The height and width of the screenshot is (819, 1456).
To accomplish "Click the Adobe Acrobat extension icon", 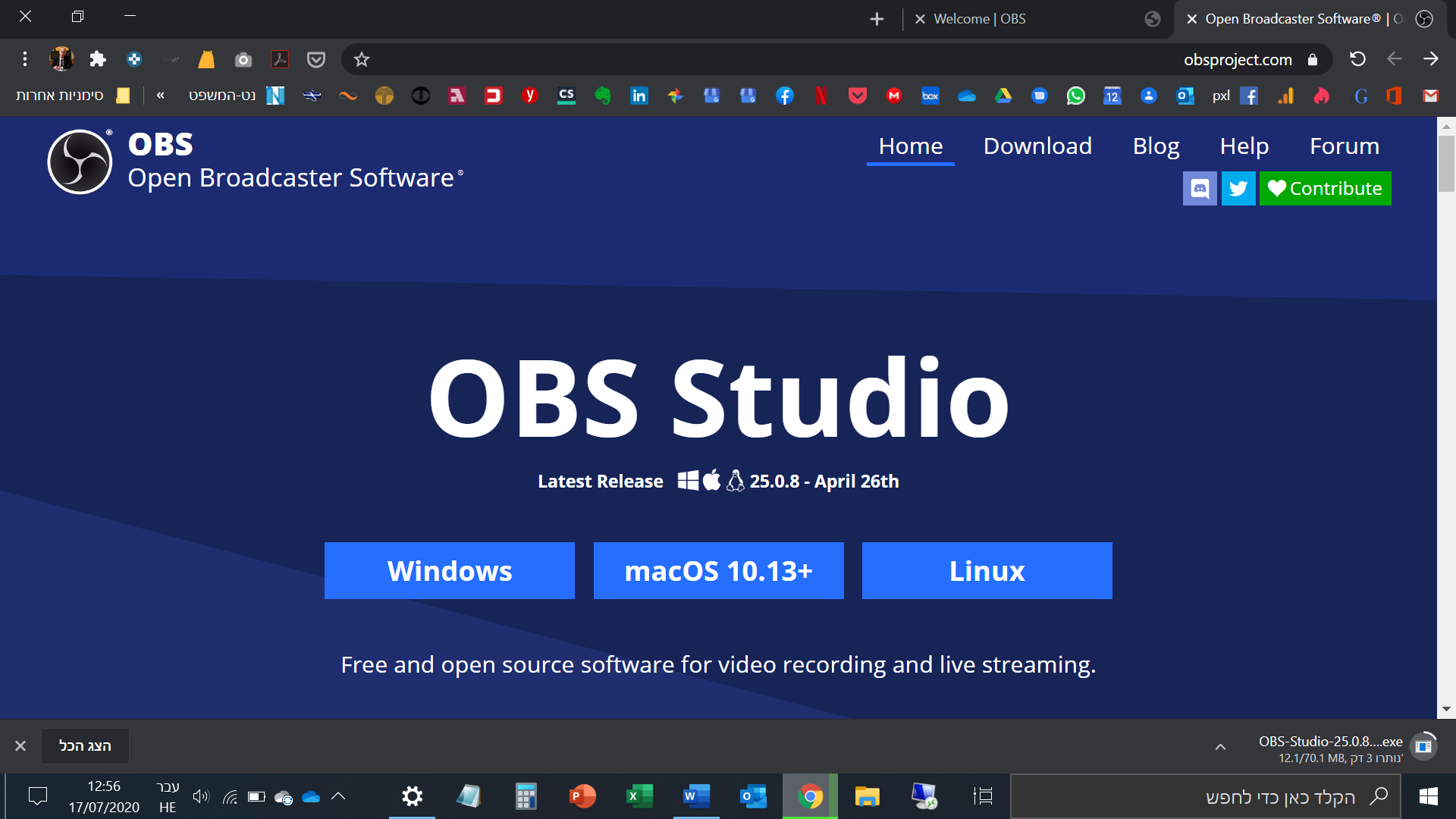I will pos(280,59).
